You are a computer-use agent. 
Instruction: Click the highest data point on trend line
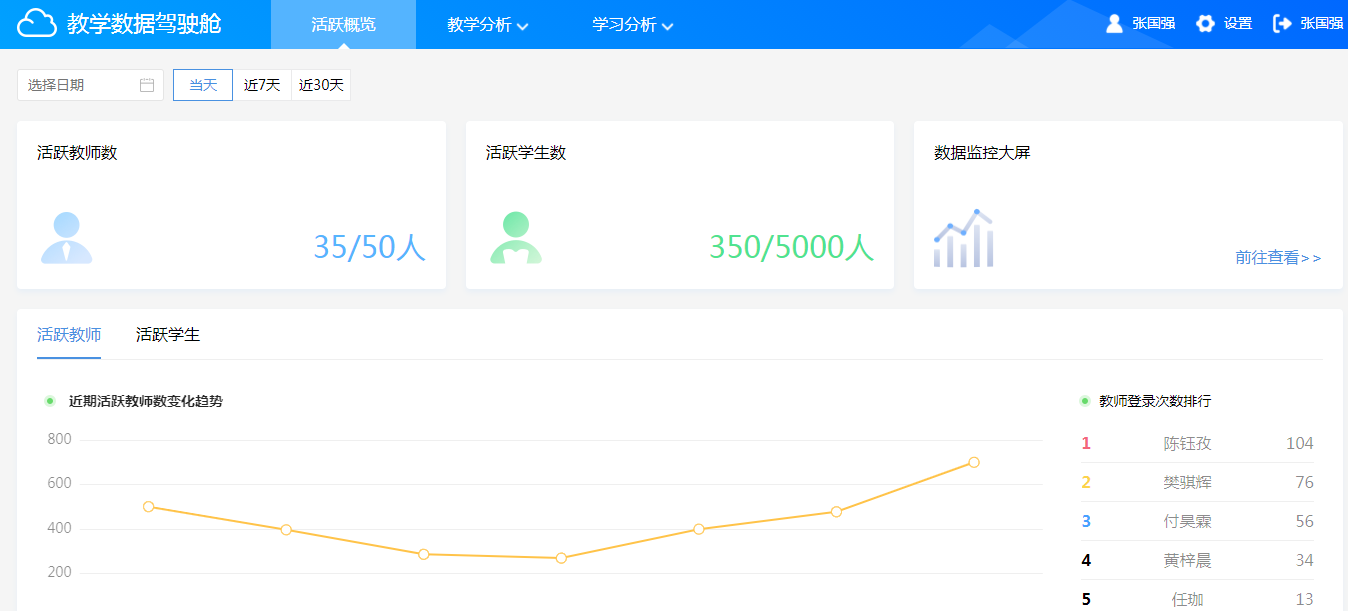point(973,462)
